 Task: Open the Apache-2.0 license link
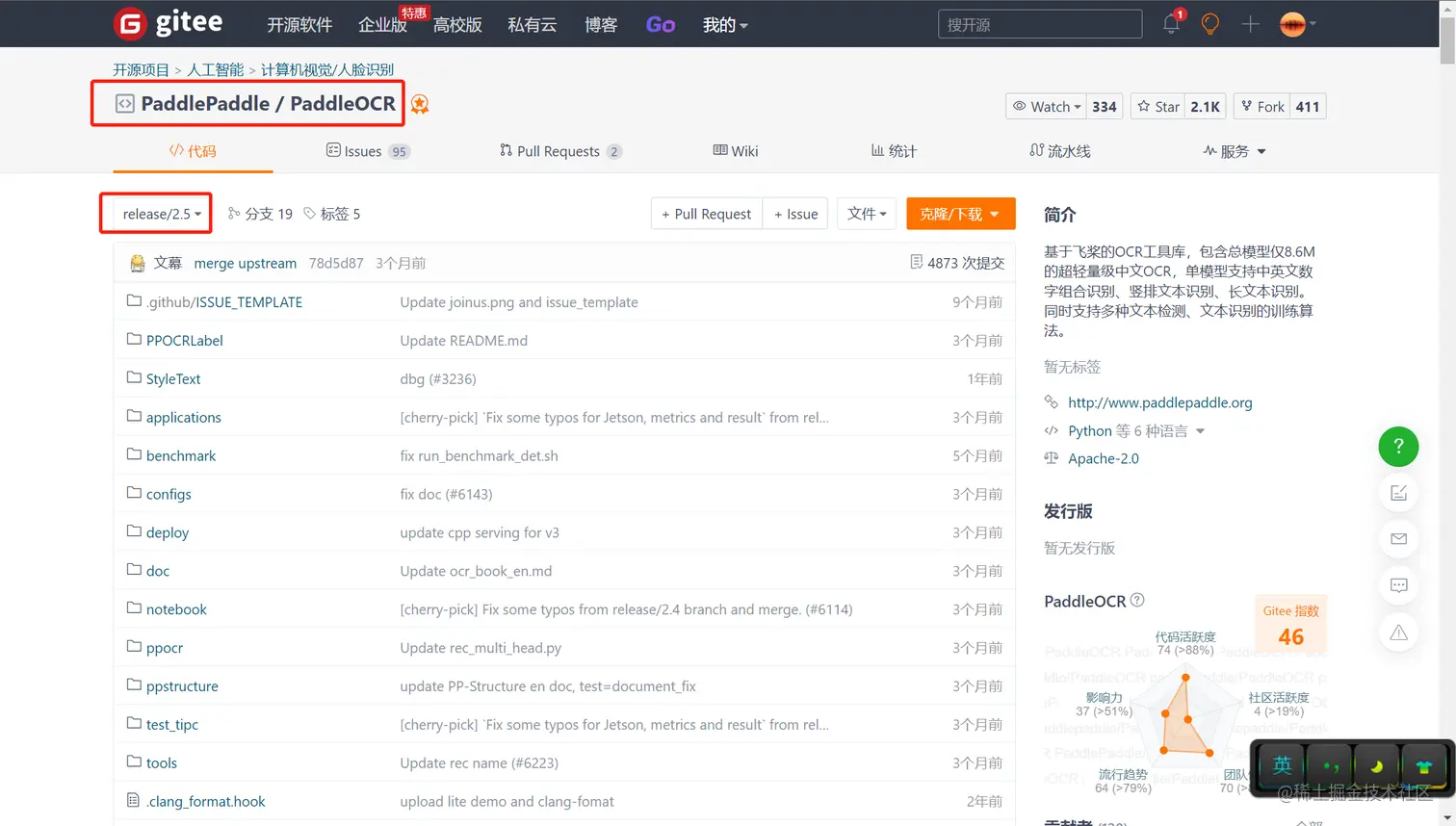(1104, 458)
